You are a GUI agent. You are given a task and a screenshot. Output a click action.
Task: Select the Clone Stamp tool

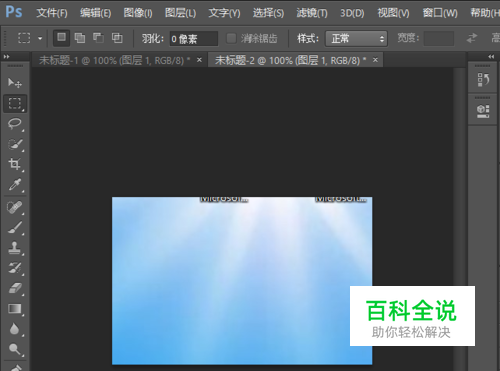click(15, 248)
